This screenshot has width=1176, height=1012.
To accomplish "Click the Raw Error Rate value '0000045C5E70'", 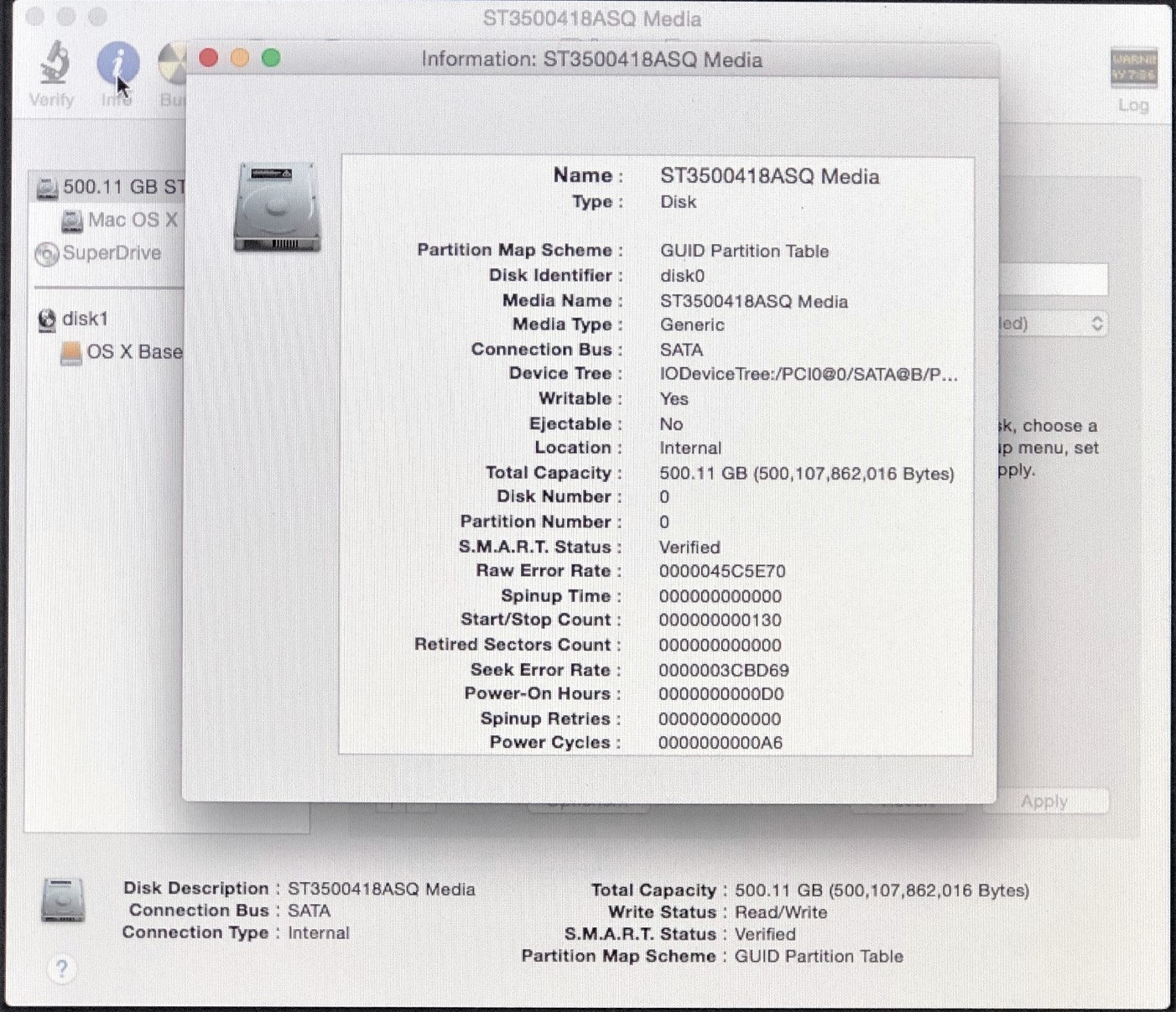I will point(722,572).
